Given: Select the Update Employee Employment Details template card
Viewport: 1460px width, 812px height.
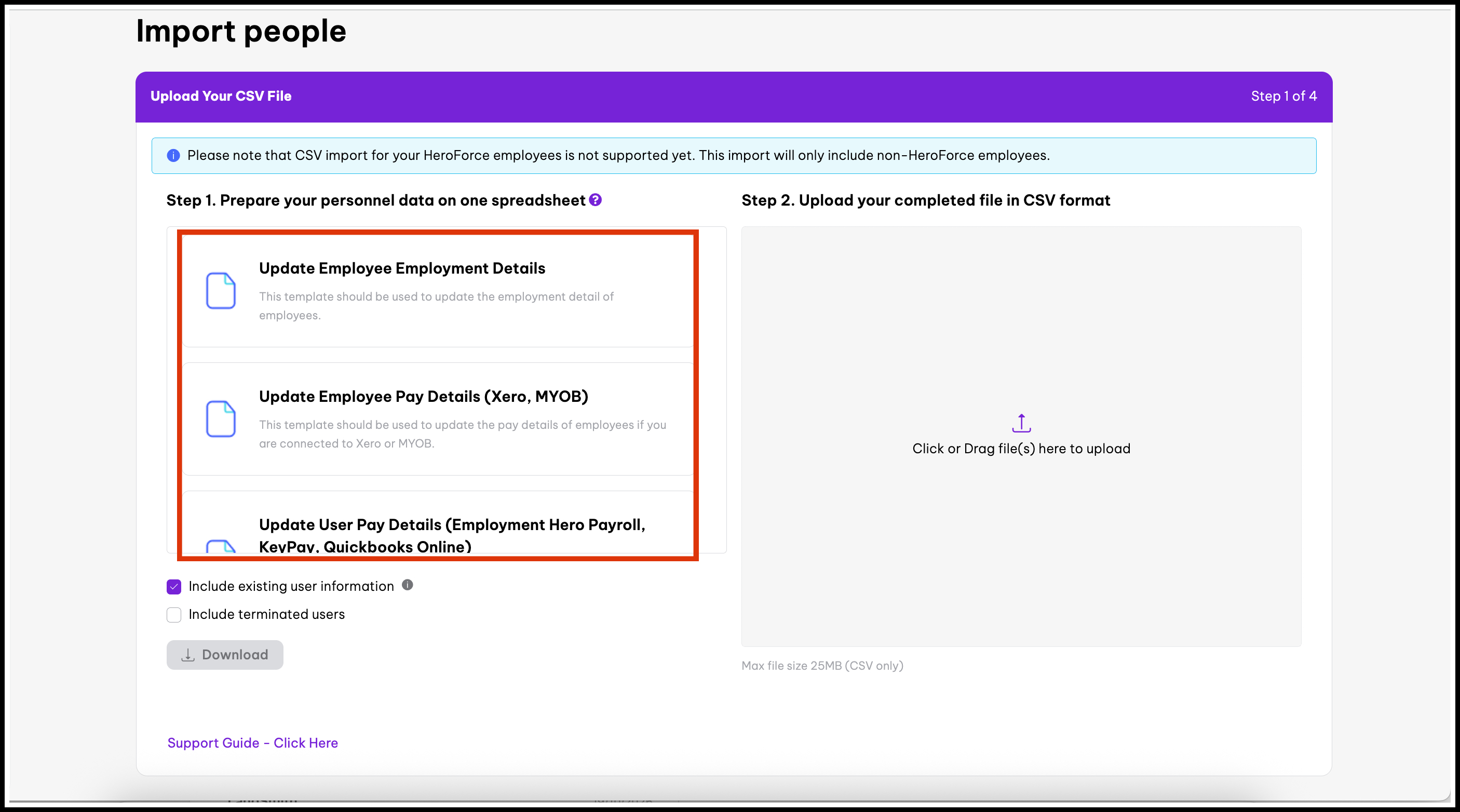Looking at the screenshot, I should [x=438, y=291].
